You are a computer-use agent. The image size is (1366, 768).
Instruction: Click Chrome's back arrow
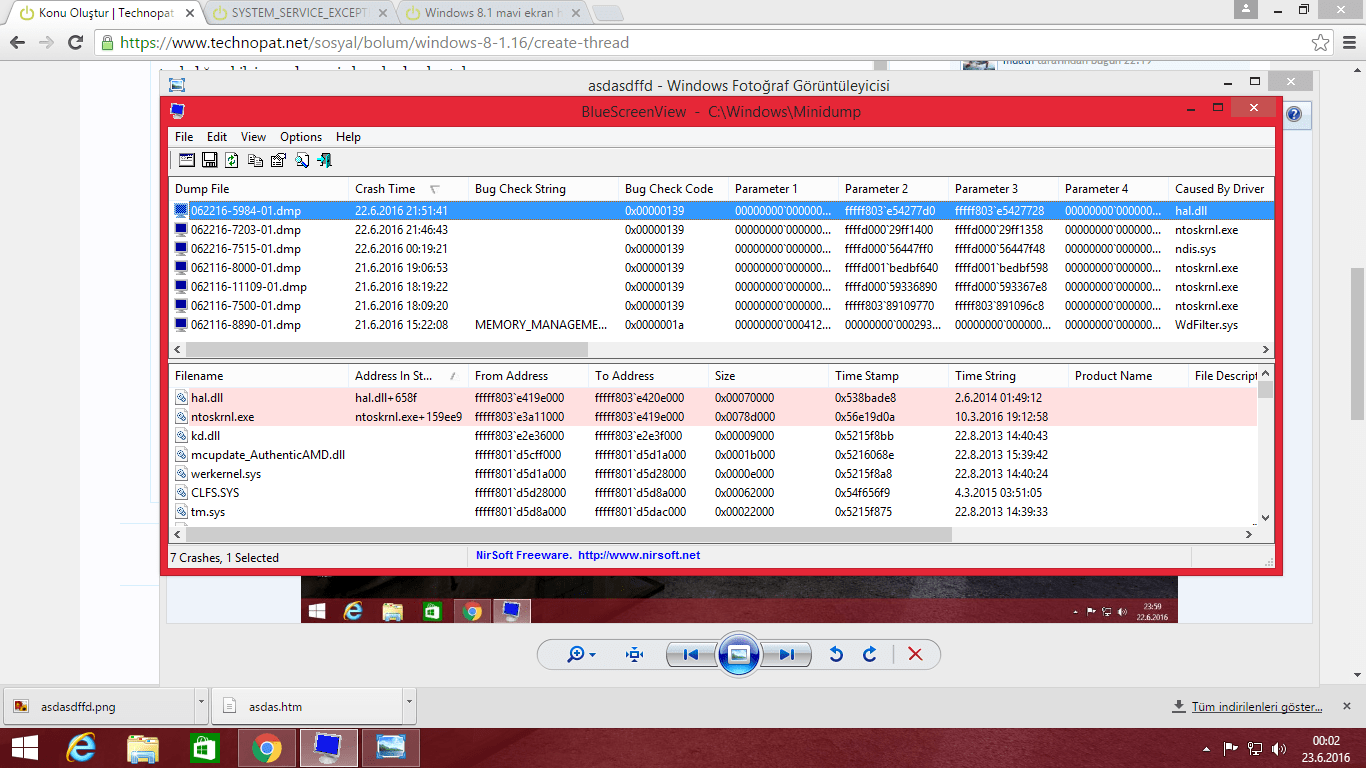tap(17, 43)
